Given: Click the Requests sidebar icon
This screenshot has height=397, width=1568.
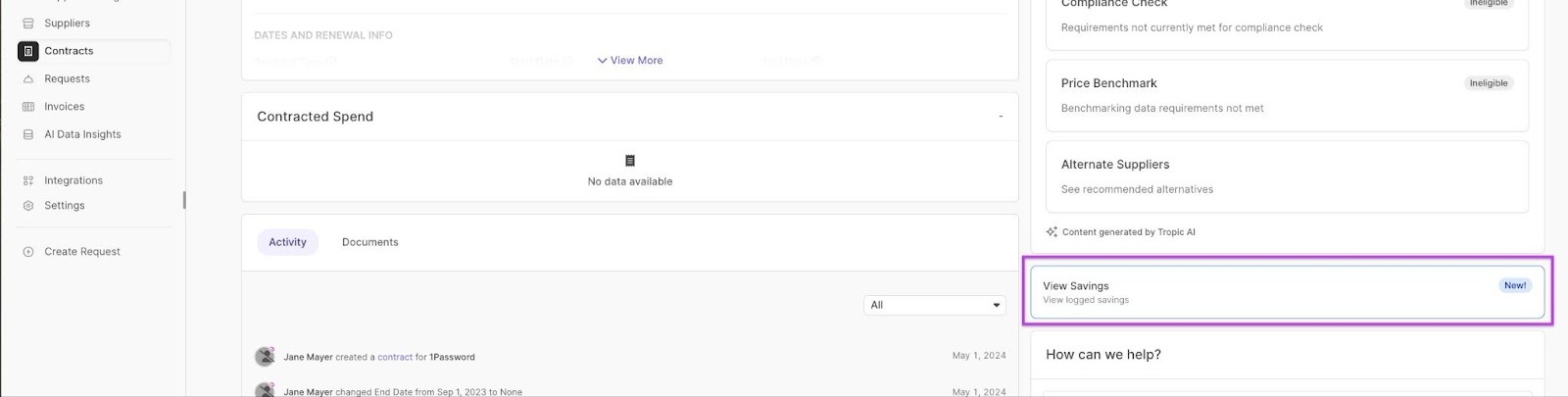Looking at the screenshot, I should (28, 79).
